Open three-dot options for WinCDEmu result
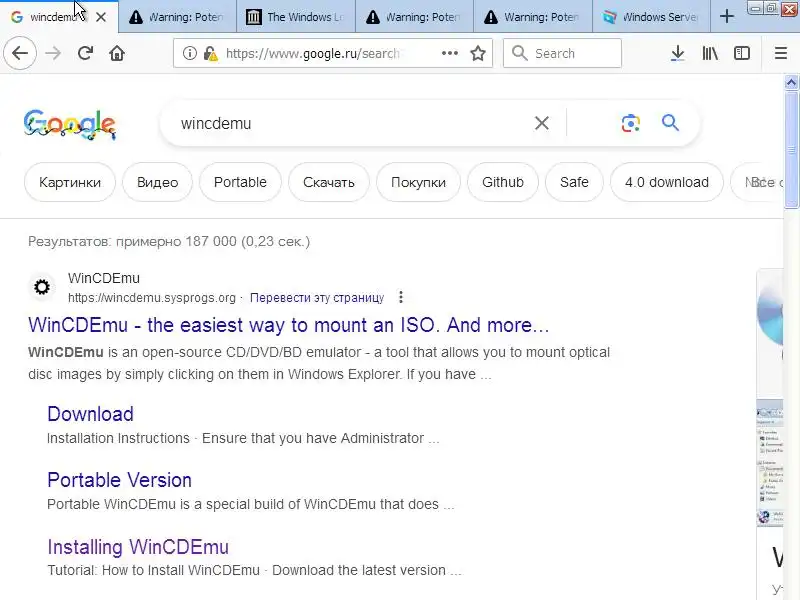 [x=401, y=297]
